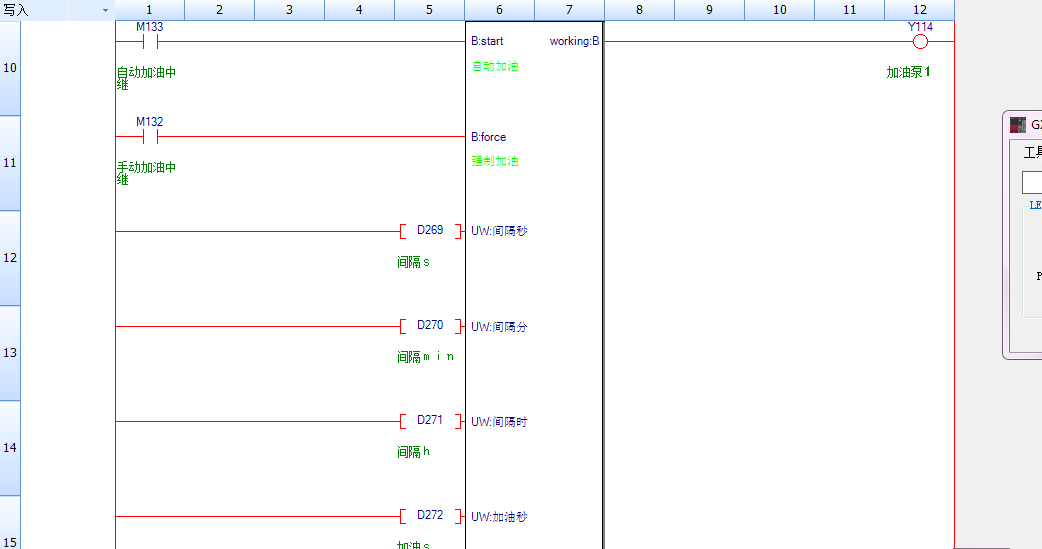Click the M133 normally-open contact
This screenshot has height=549, width=1042.
pyautogui.click(x=150, y=41)
